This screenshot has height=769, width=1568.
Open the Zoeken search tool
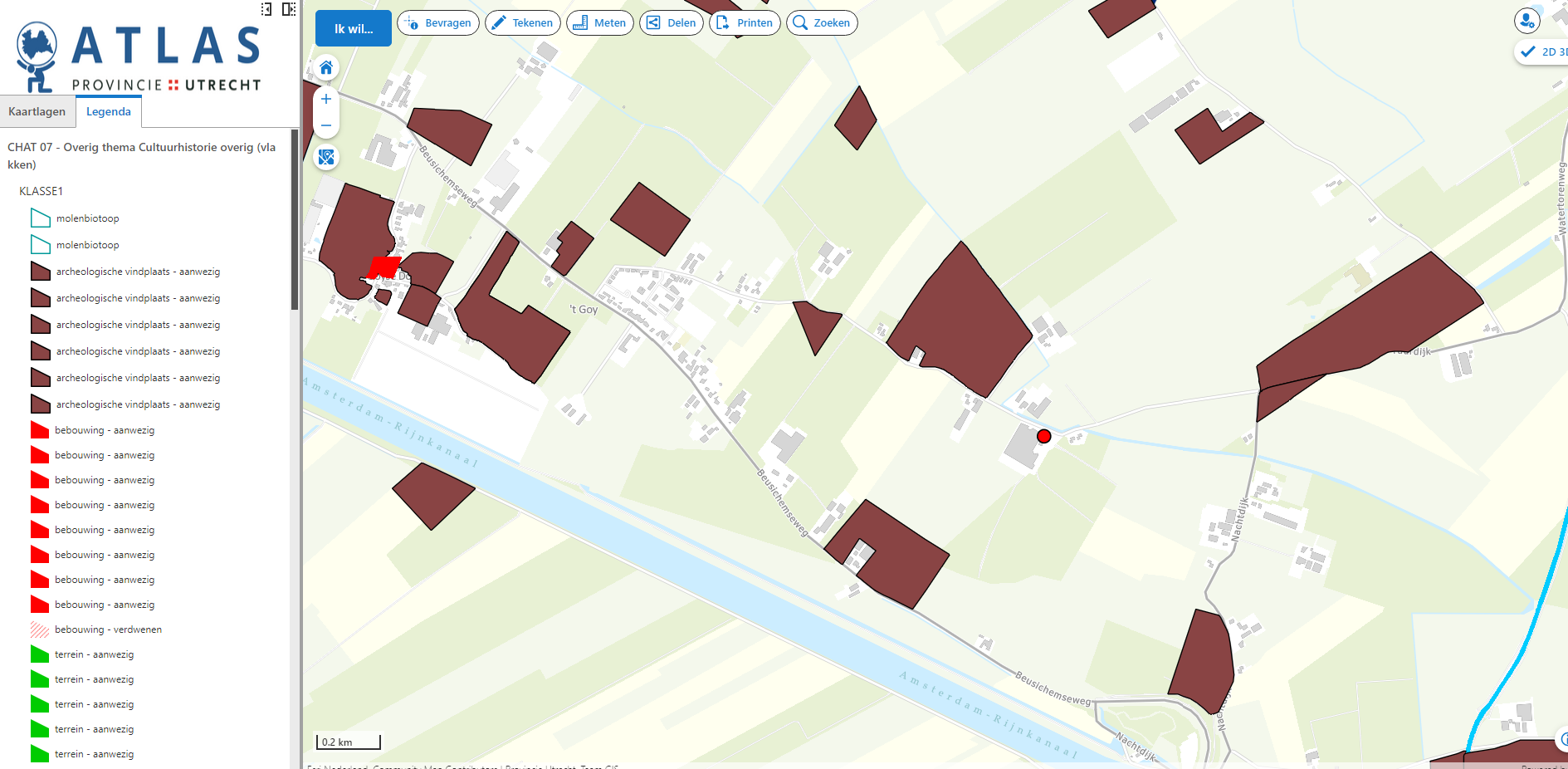point(821,23)
